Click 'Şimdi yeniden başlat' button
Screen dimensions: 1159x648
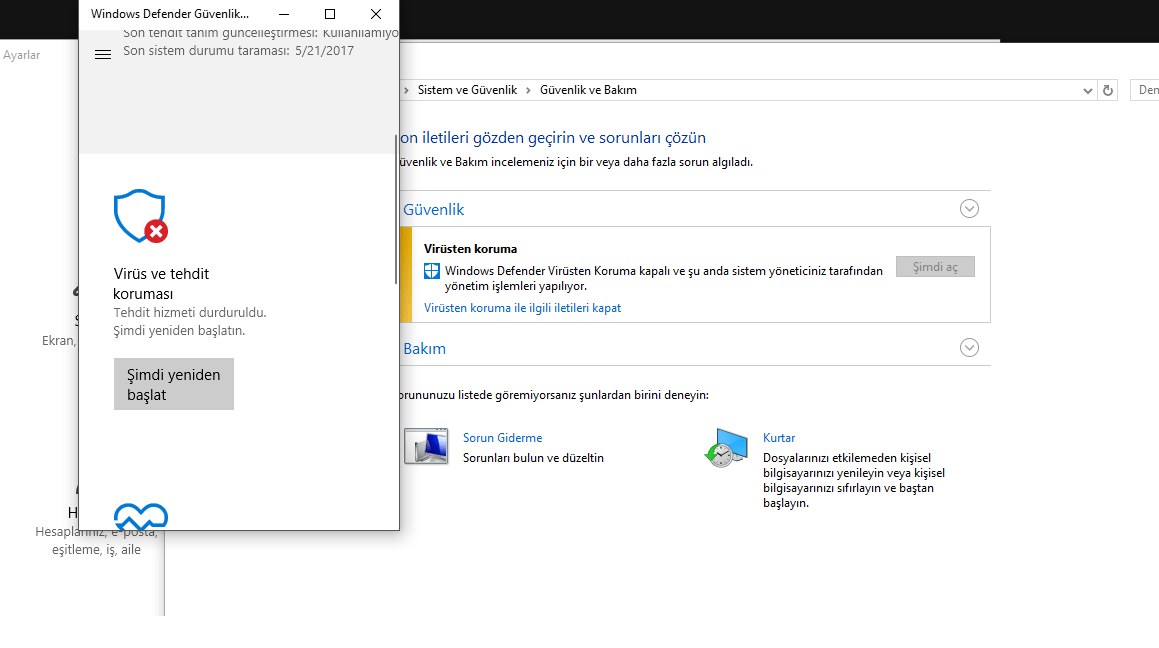pos(174,384)
